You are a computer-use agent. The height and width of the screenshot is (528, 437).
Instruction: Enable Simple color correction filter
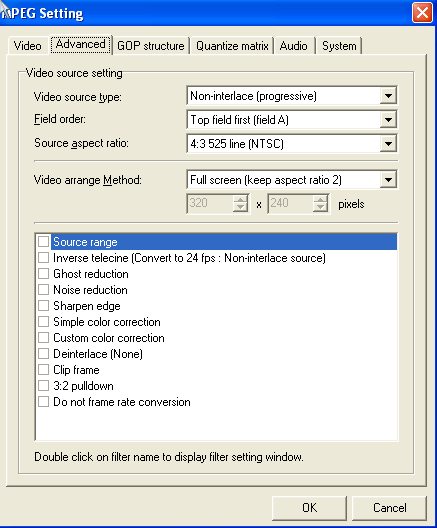(43, 322)
